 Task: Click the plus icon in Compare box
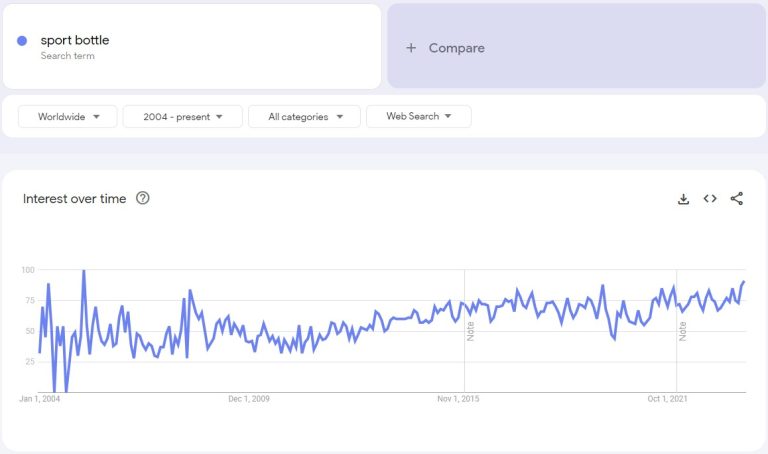411,48
